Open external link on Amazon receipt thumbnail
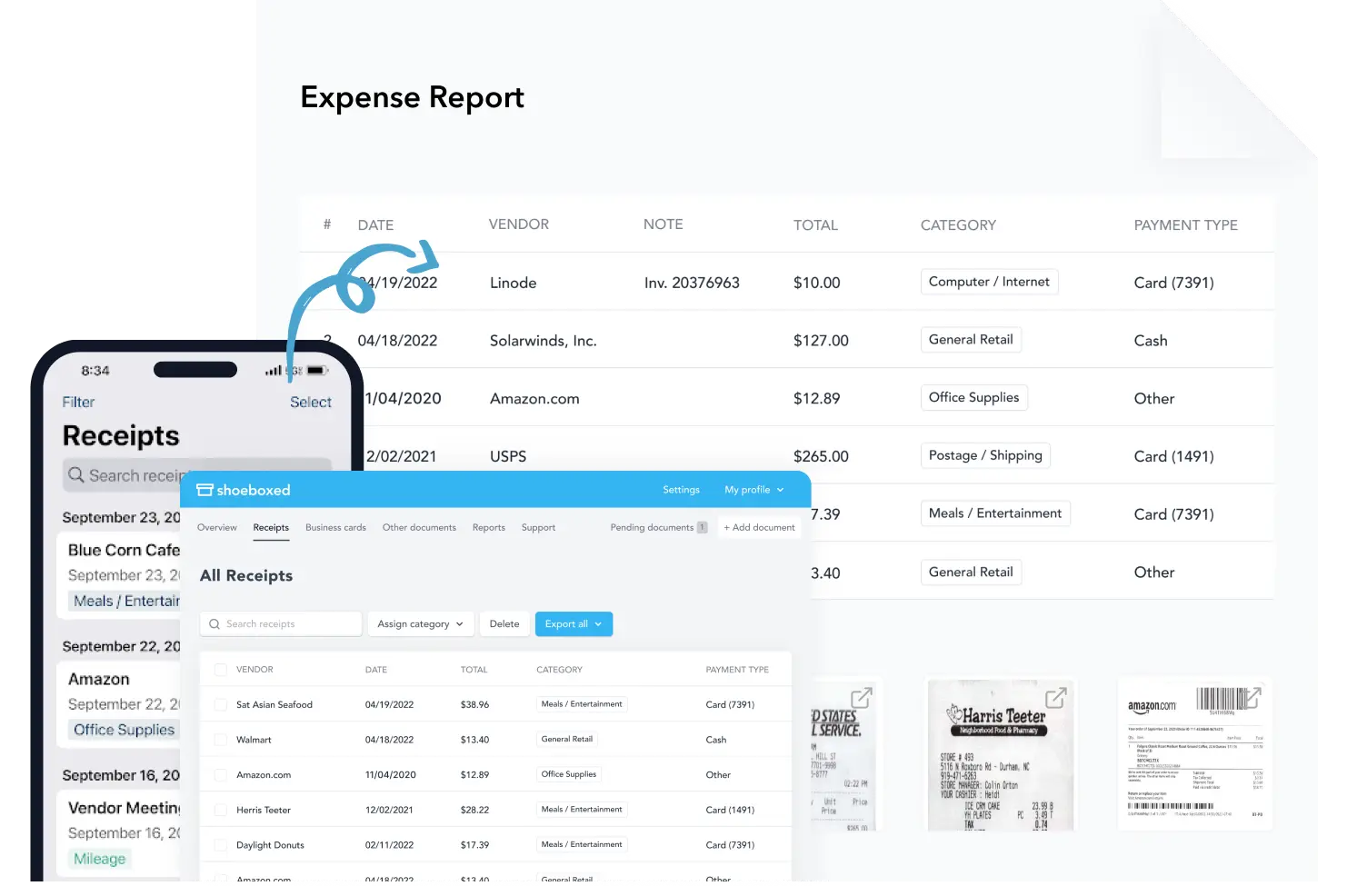Viewport: 1347px width, 896px height. click(x=1252, y=698)
